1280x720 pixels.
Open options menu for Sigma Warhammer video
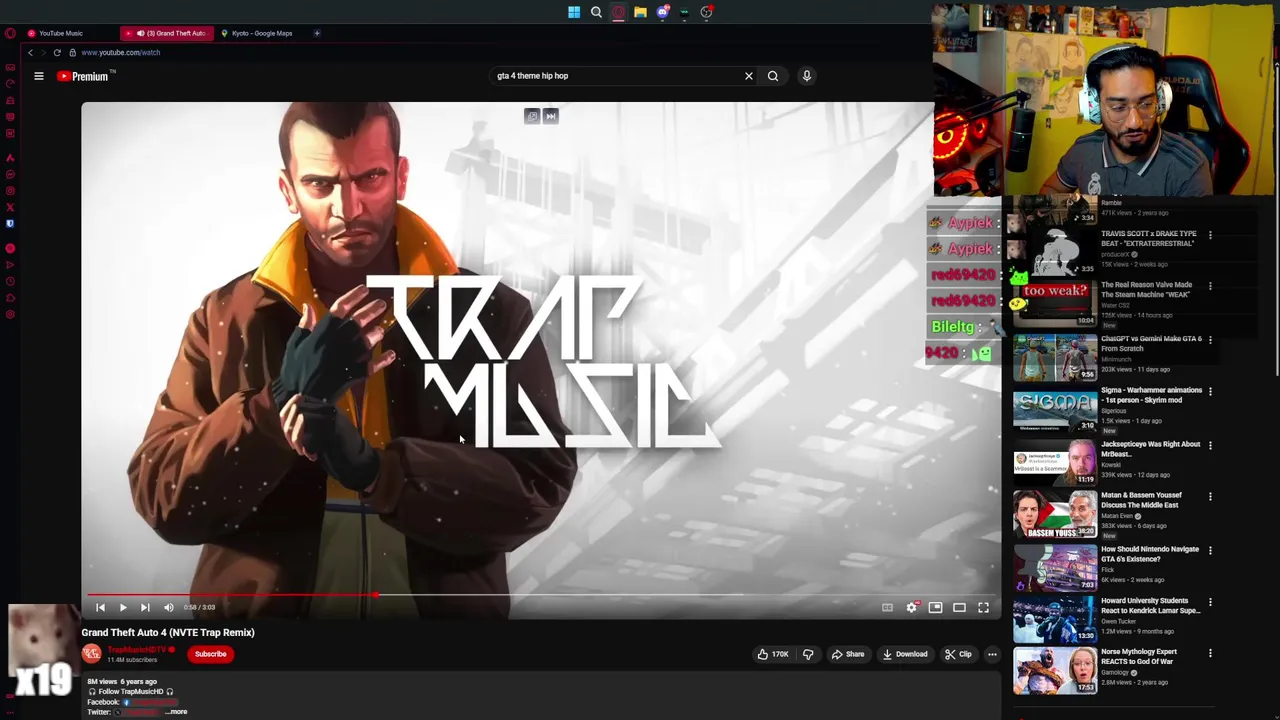click(x=1210, y=392)
